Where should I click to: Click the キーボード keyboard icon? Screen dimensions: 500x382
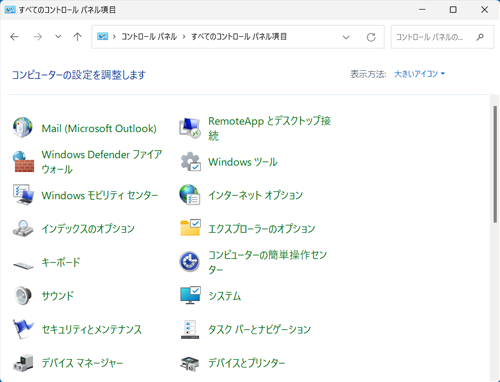(23, 265)
